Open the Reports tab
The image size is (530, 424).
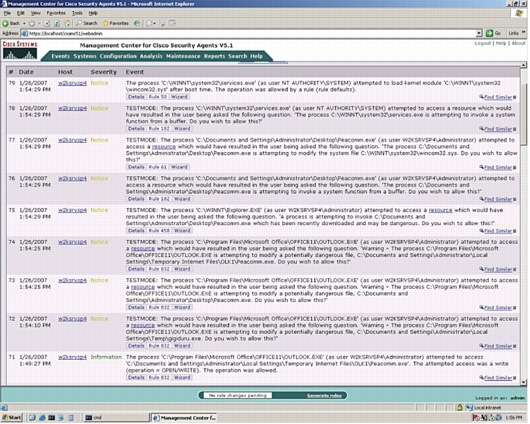click(214, 56)
